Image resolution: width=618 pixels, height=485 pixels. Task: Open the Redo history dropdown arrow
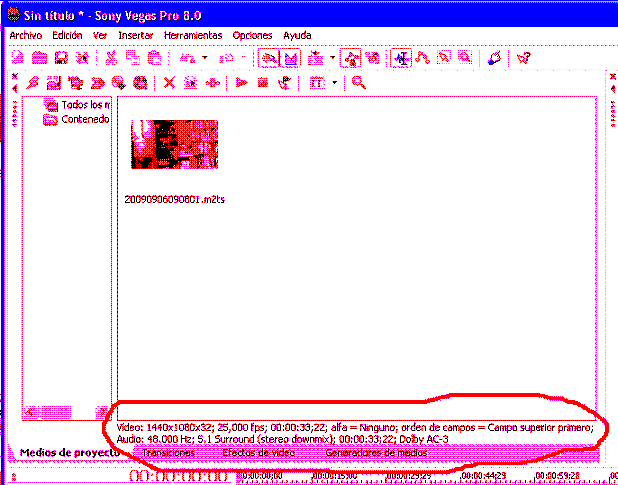[243, 59]
